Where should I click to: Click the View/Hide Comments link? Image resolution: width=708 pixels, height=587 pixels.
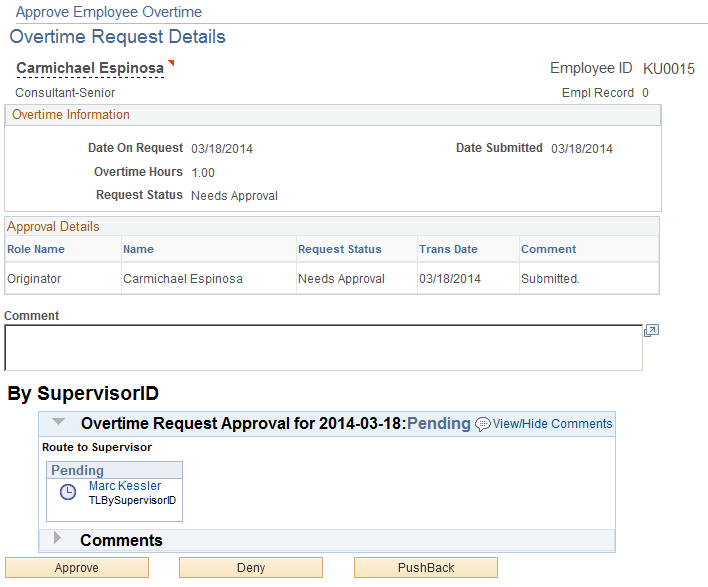(x=552, y=424)
